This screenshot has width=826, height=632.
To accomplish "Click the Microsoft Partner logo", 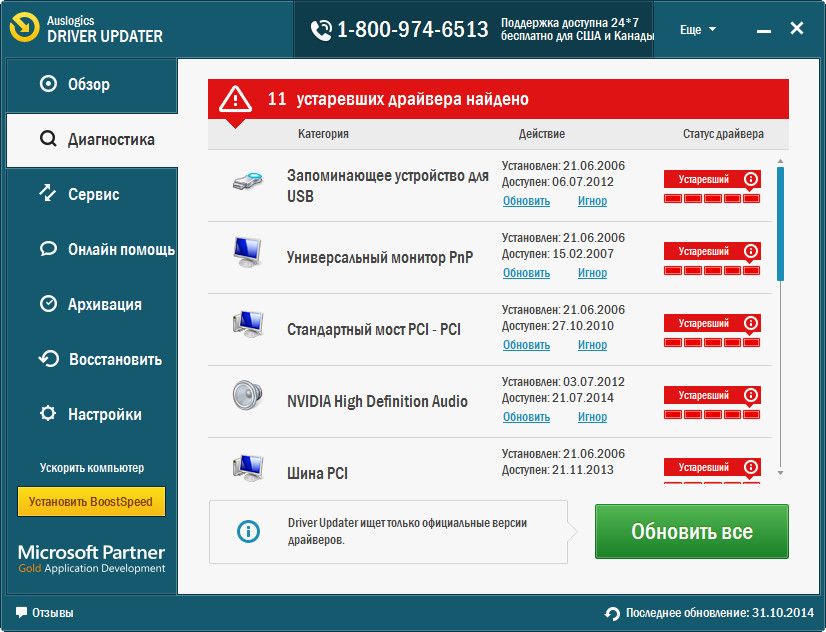I will (92, 559).
